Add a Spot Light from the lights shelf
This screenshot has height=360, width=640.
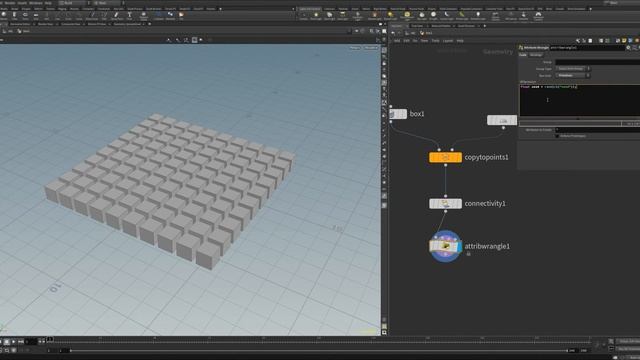330,16
